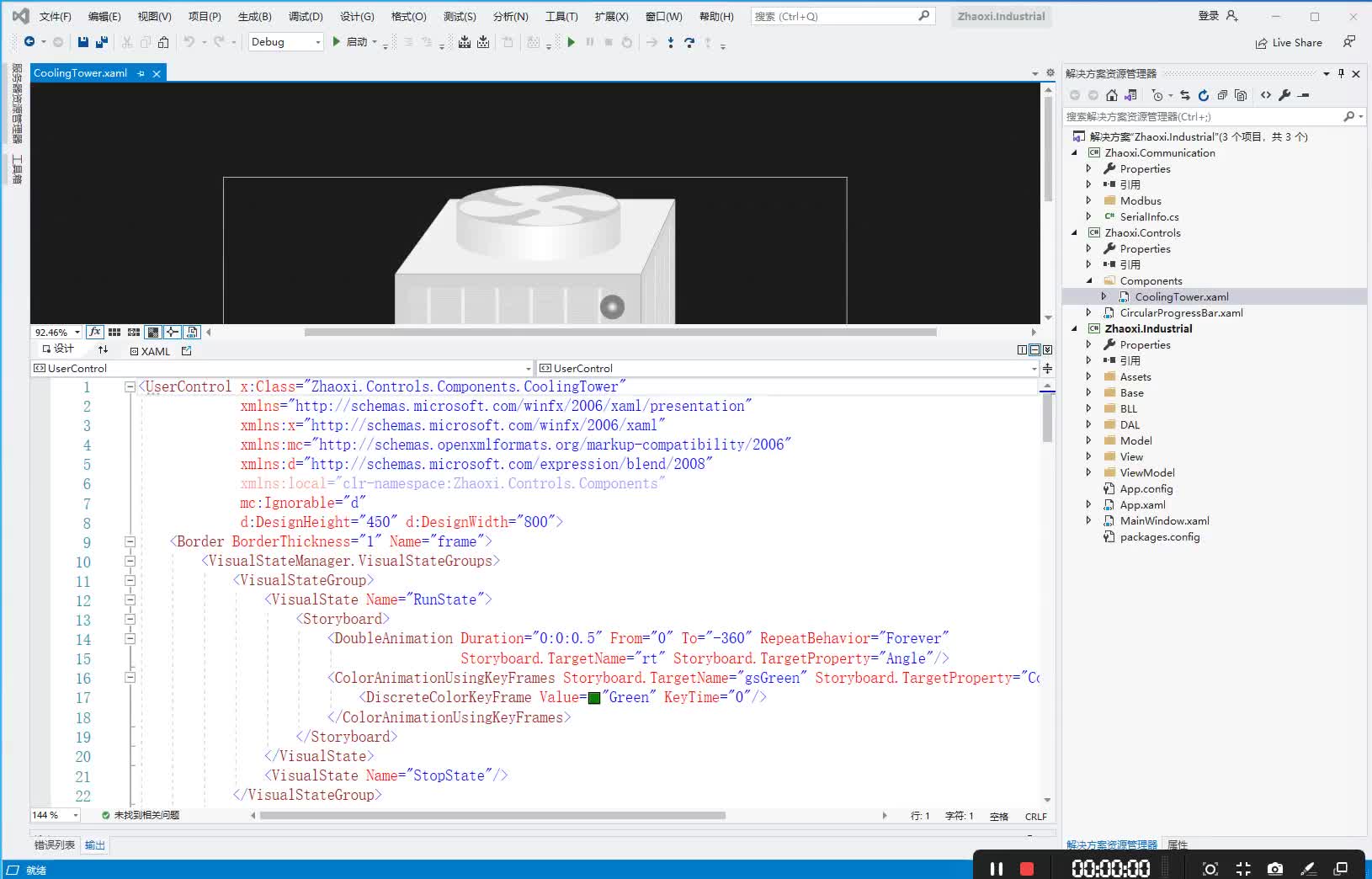Close the CoolingTower.xaml document tab
The image size is (1372, 879).
click(157, 73)
